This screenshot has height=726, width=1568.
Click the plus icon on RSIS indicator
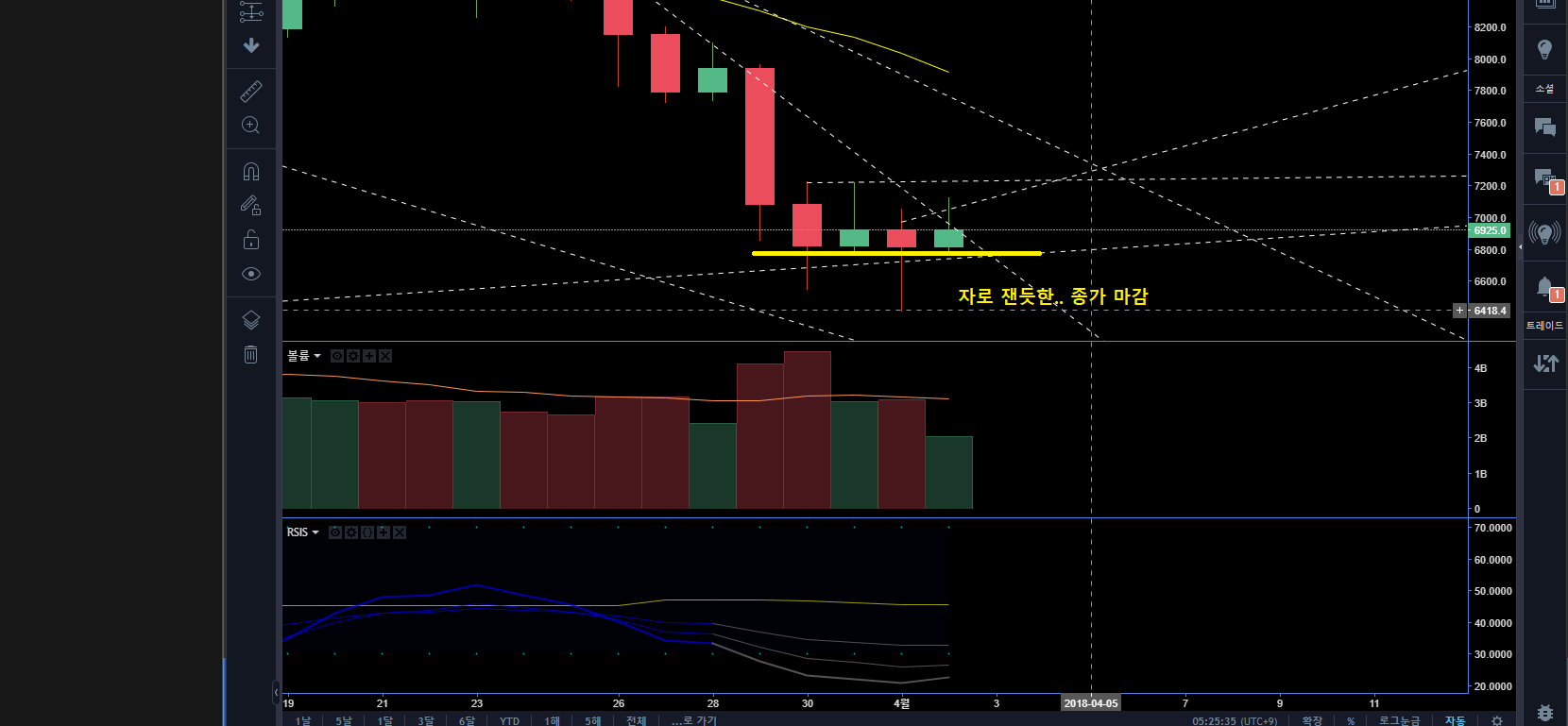[383, 532]
